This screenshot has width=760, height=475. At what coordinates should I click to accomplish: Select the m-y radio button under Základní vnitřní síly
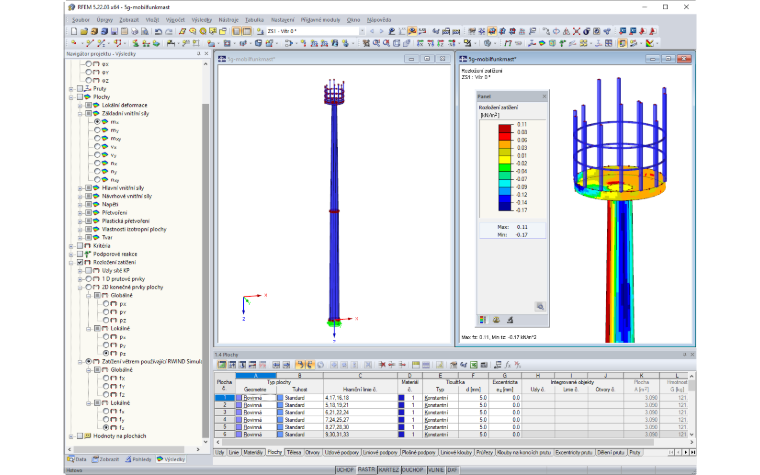(x=97, y=130)
